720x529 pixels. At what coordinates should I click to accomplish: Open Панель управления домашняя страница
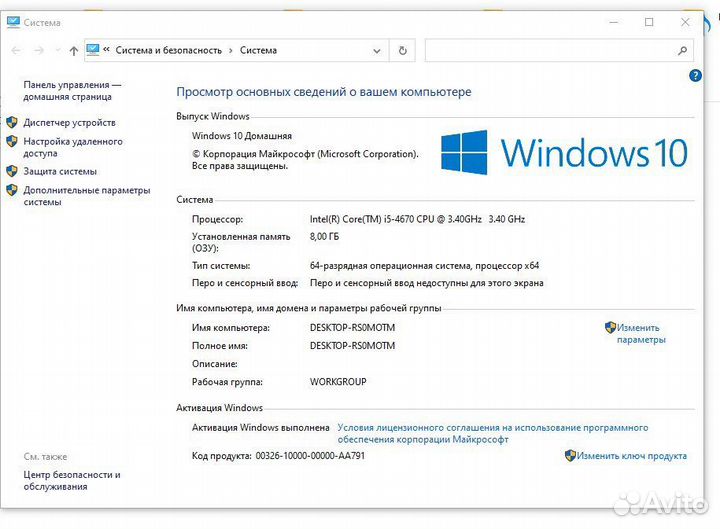[x=71, y=90]
